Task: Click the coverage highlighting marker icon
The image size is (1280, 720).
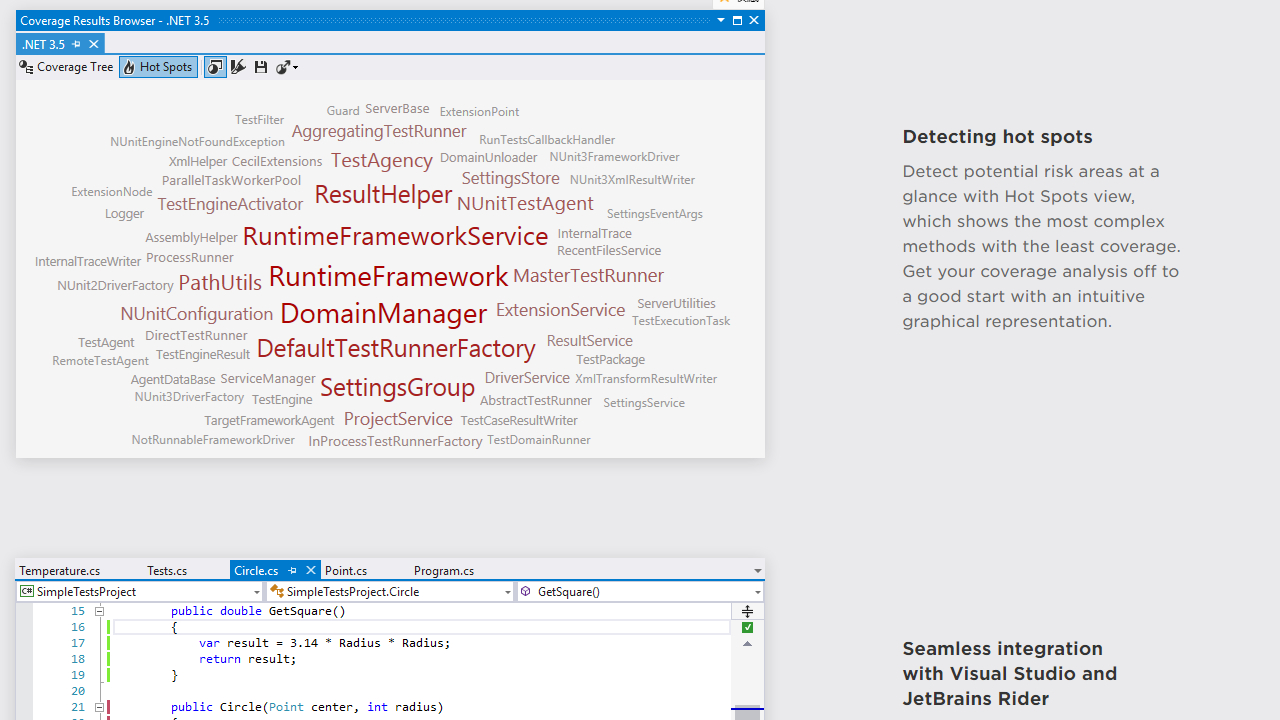Action: click(x=238, y=67)
